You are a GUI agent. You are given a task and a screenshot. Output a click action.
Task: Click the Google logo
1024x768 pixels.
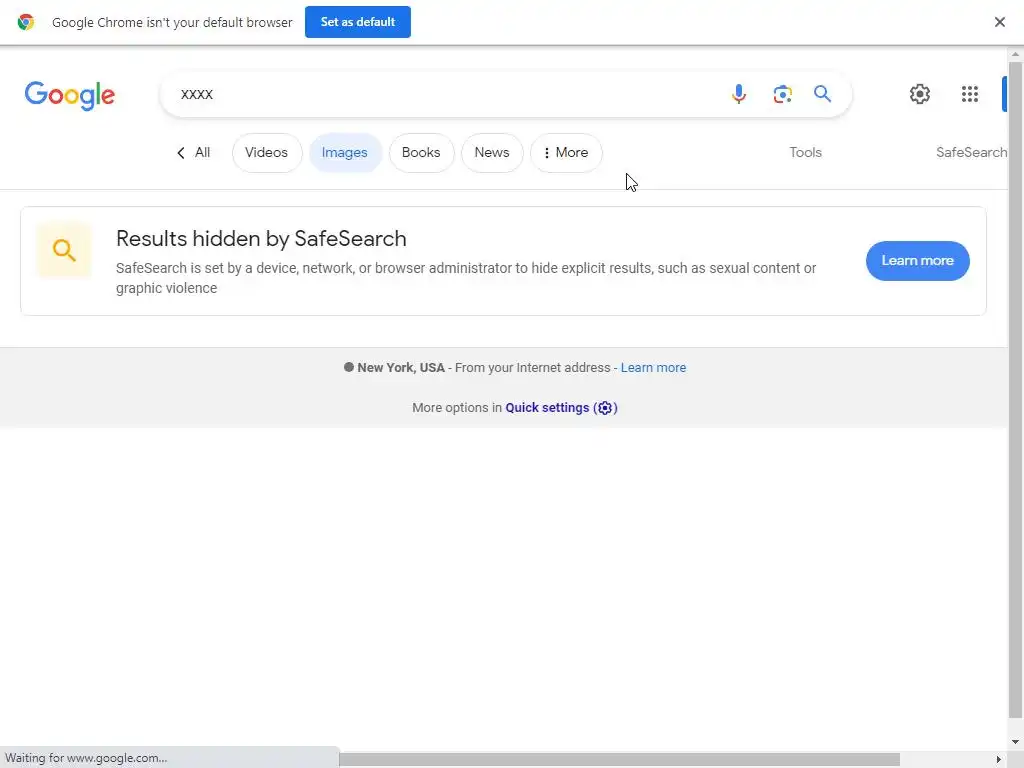tap(70, 95)
